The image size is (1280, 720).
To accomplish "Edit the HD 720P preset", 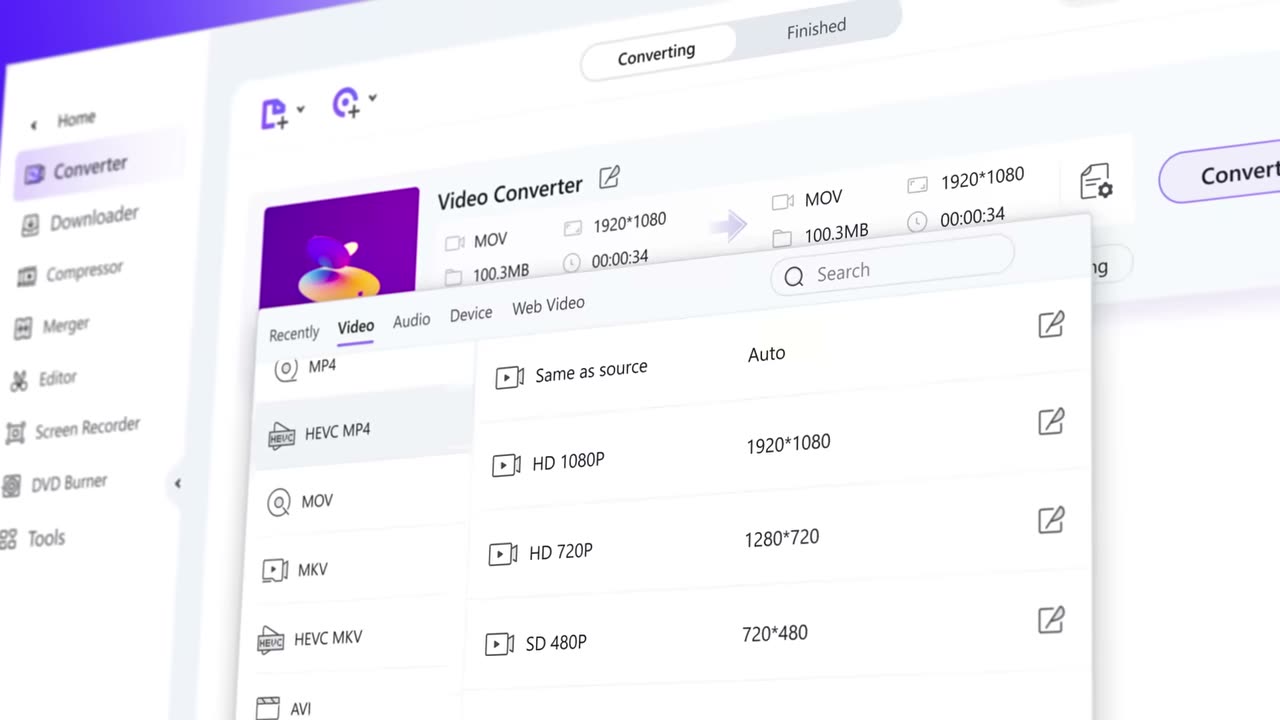I will pyautogui.click(x=1050, y=520).
